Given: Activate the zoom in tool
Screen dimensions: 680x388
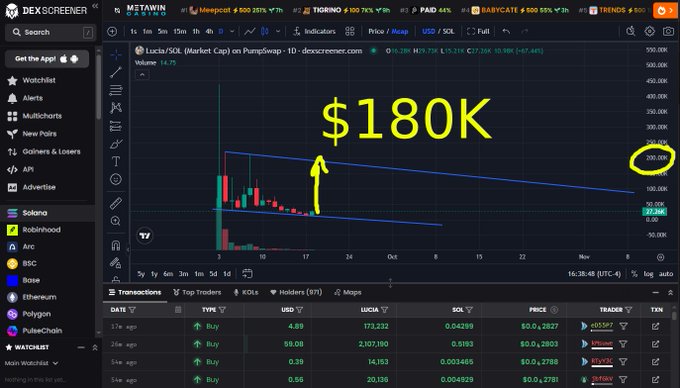Looking at the screenshot, I should [116, 221].
